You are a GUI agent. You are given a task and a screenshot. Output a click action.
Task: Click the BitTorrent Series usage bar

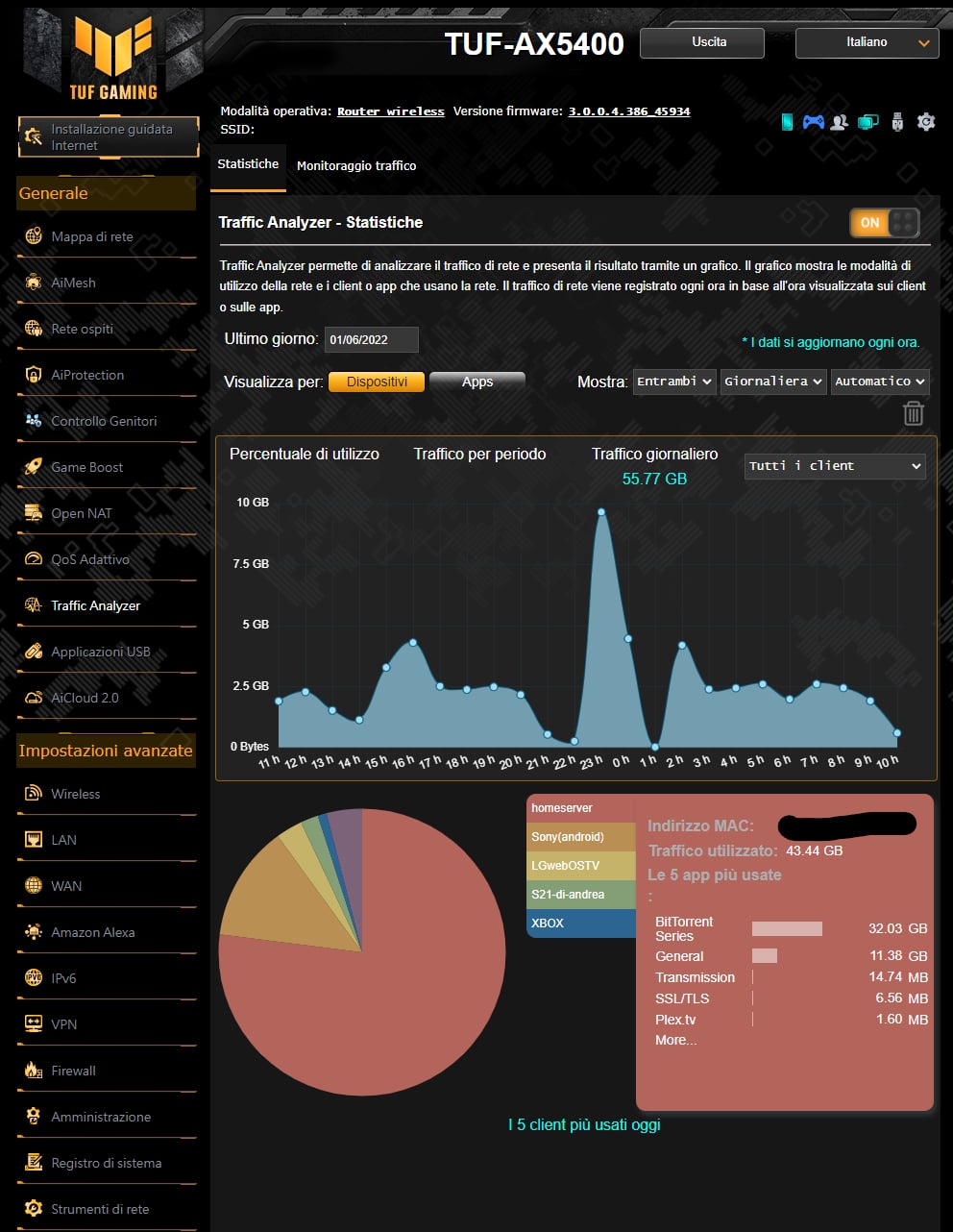pos(787,928)
